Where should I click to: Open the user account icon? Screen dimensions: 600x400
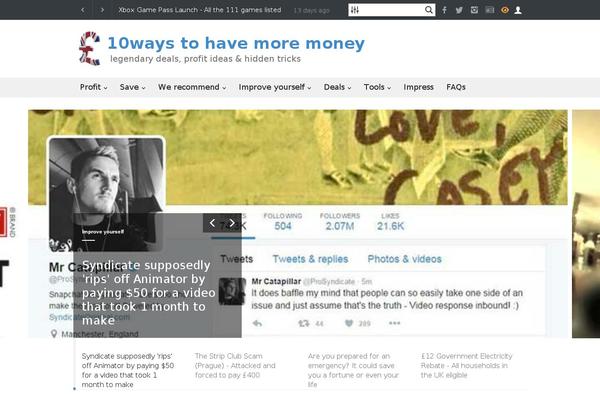[518, 10]
